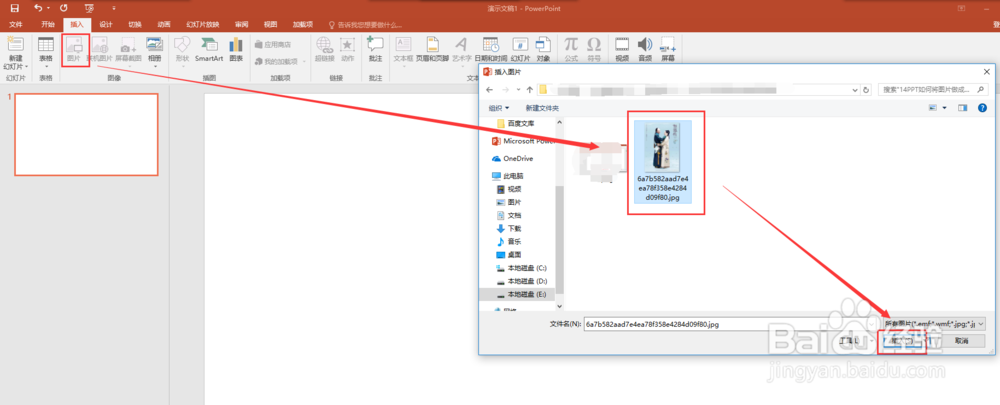The width and height of the screenshot is (1000, 405).
Task: Click the Text Box (文本框) icon
Action: 403,50
